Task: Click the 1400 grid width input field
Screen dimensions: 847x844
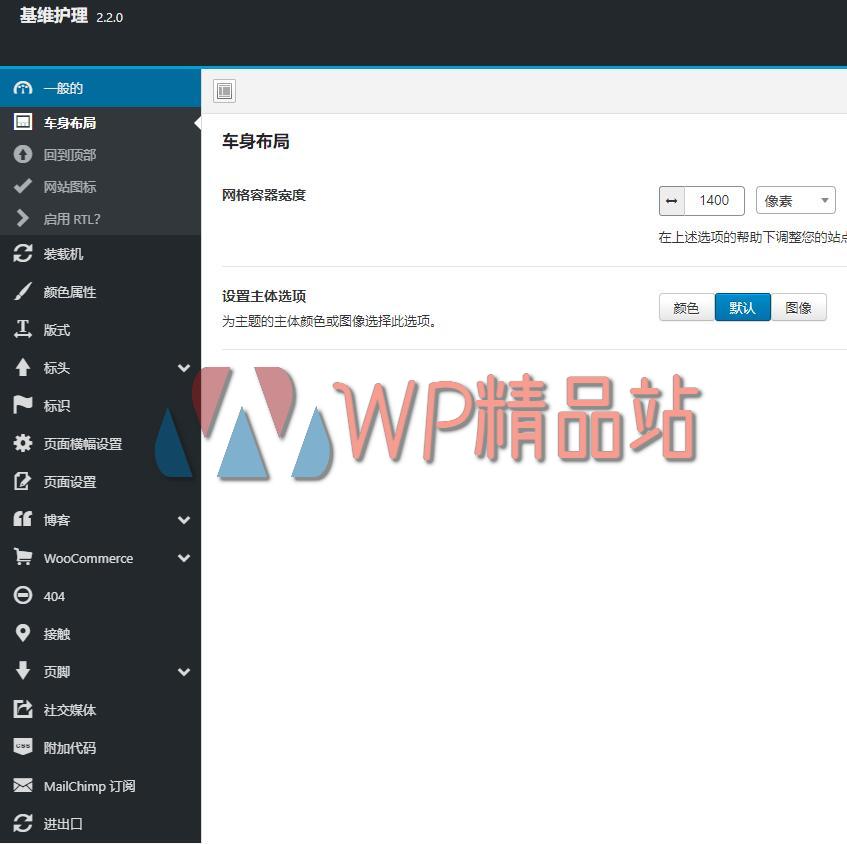Action: [714, 200]
